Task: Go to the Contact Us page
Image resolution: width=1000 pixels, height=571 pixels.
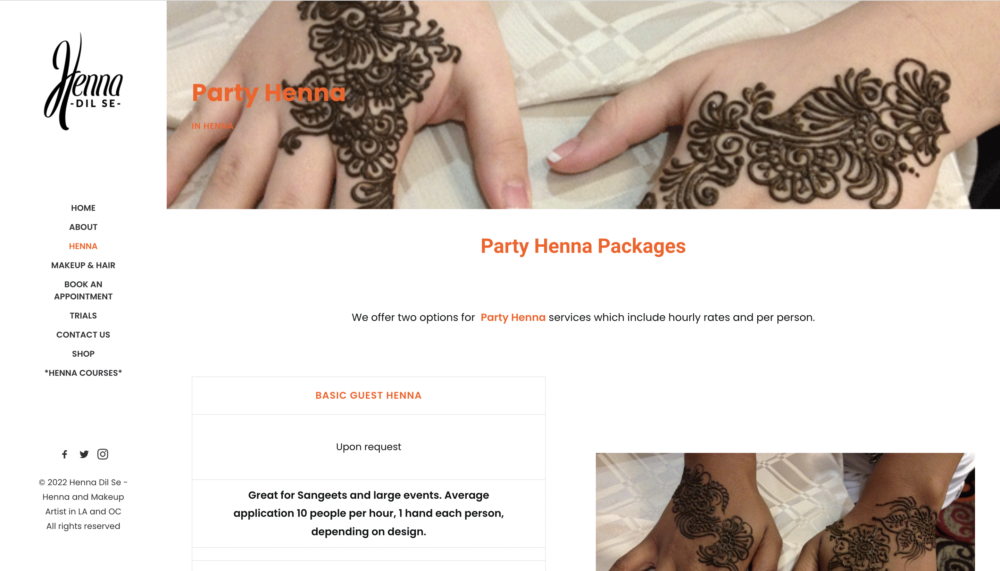Action: click(83, 335)
